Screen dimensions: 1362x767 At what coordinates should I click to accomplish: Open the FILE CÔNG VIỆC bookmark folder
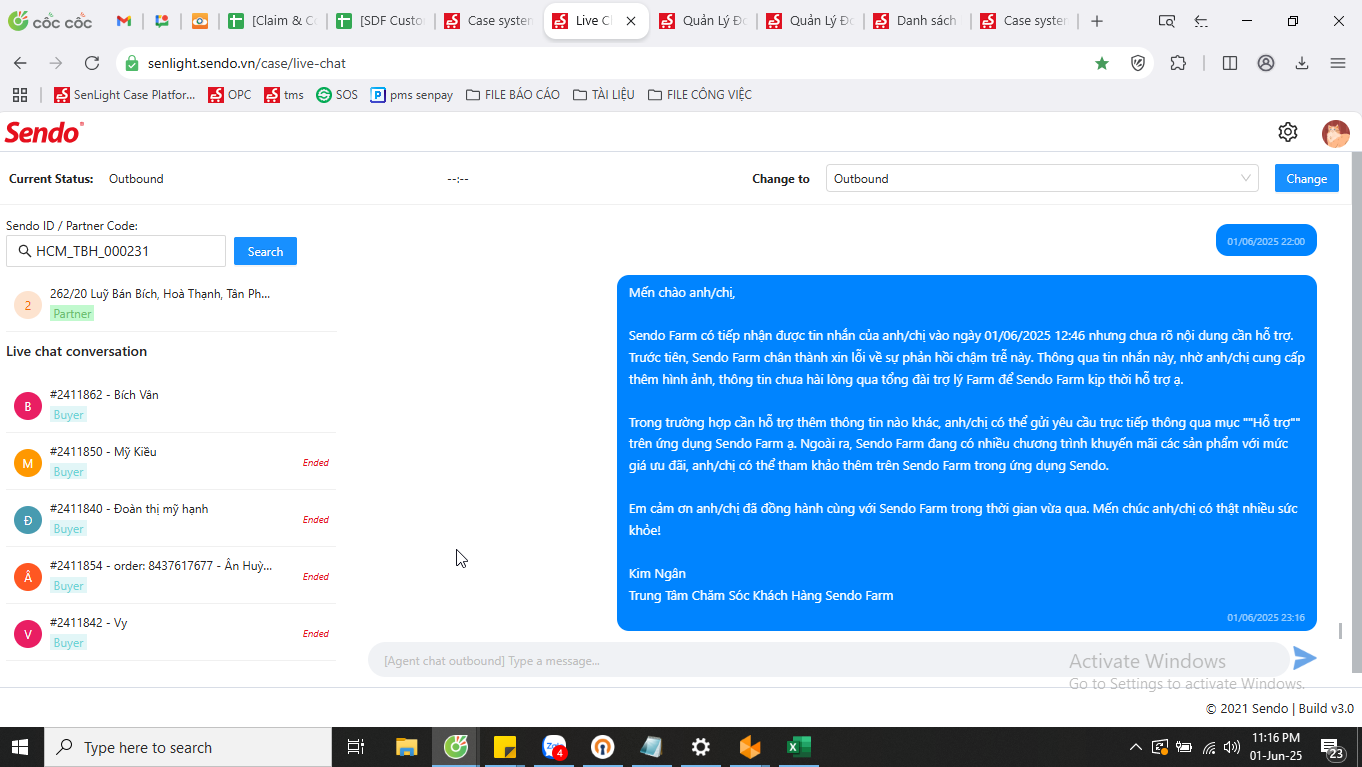click(x=700, y=95)
